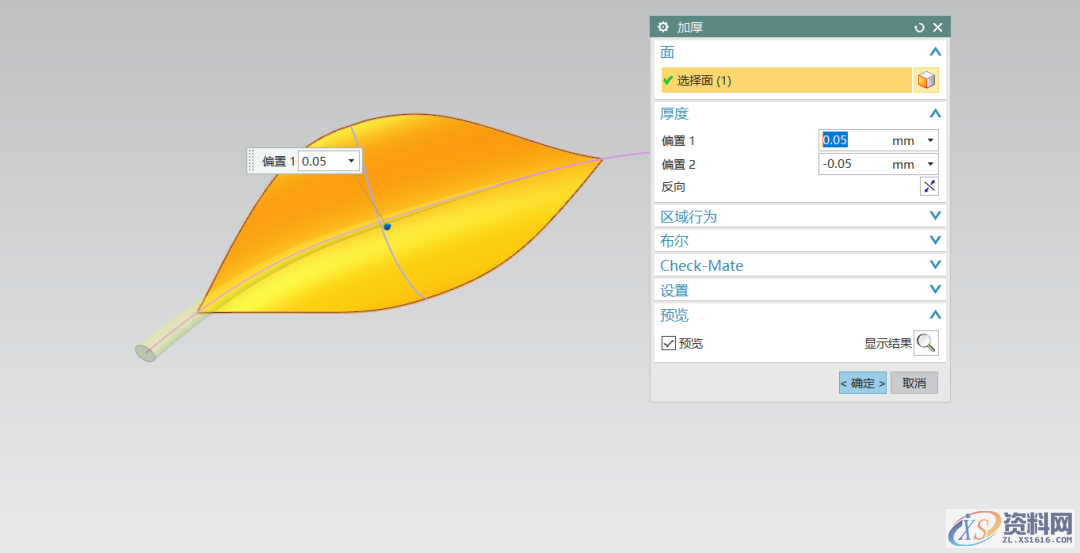Screen dimensions: 1080x553
Task: Click the drag handle of the floating 偏置 1 box
Action: (252, 161)
